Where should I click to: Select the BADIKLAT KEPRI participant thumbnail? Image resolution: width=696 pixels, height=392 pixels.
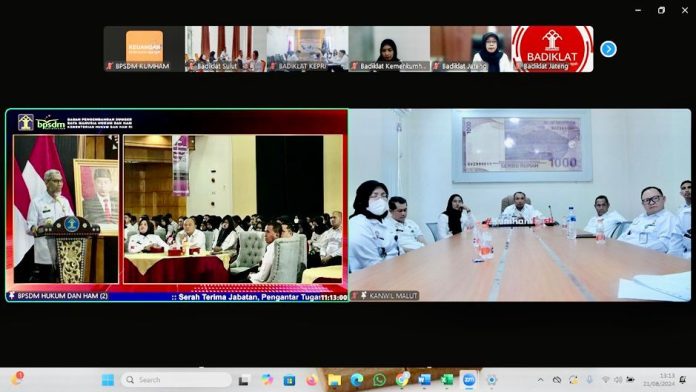[x=307, y=49]
